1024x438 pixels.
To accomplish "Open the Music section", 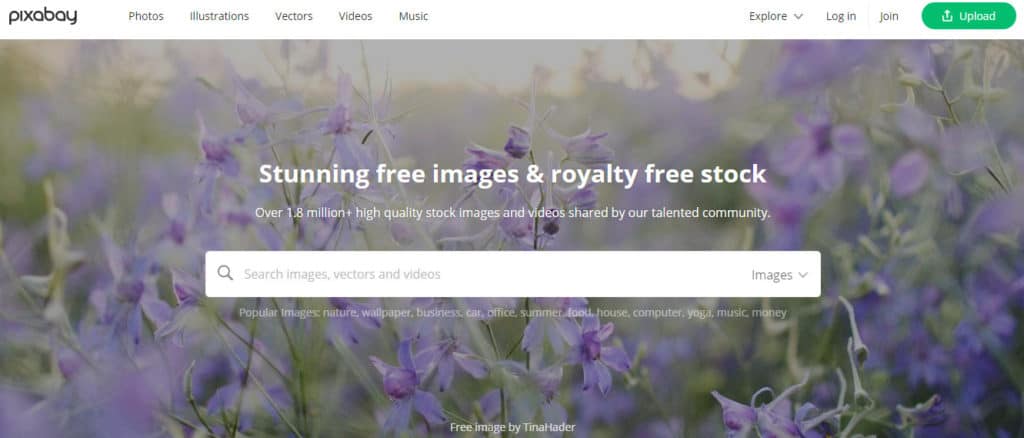I will click(413, 16).
